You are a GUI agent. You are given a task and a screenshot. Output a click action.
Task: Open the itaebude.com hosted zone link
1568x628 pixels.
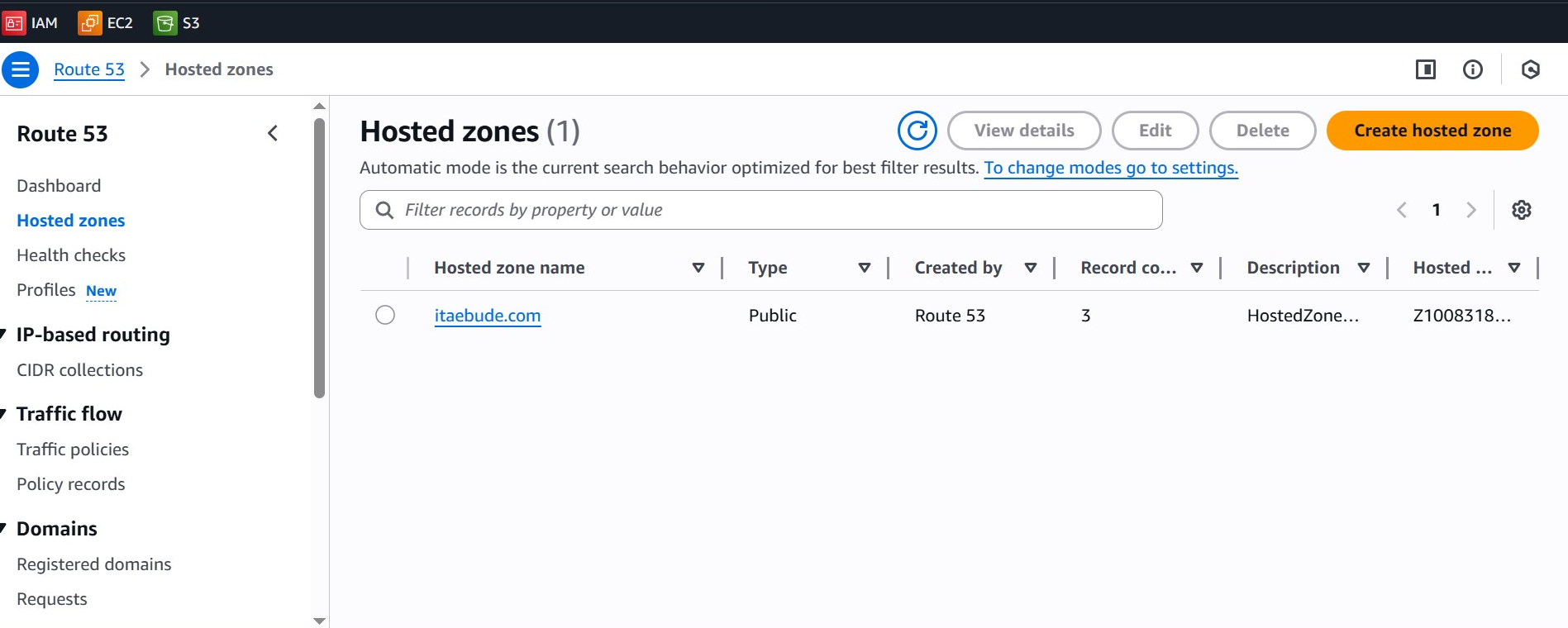[x=487, y=316]
